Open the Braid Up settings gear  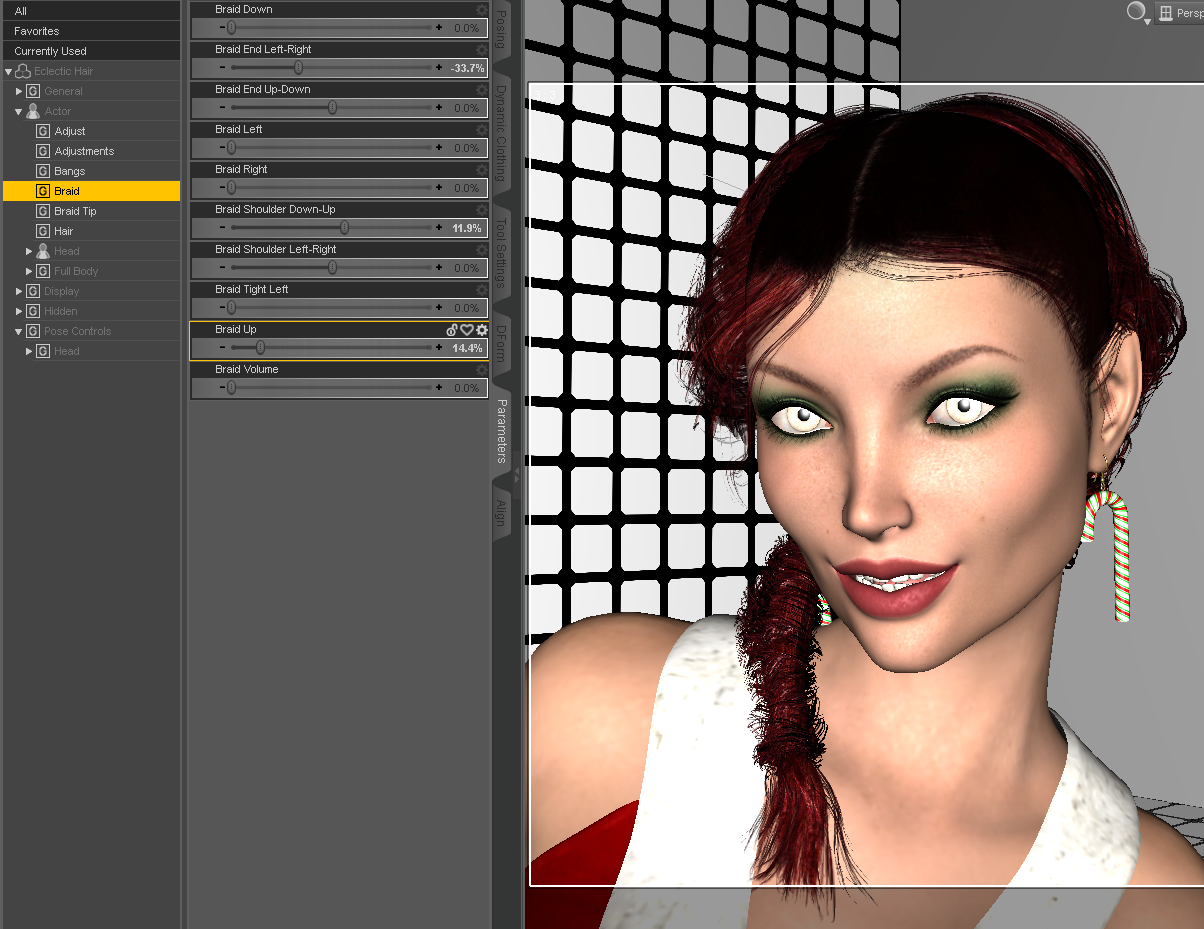[482, 329]
